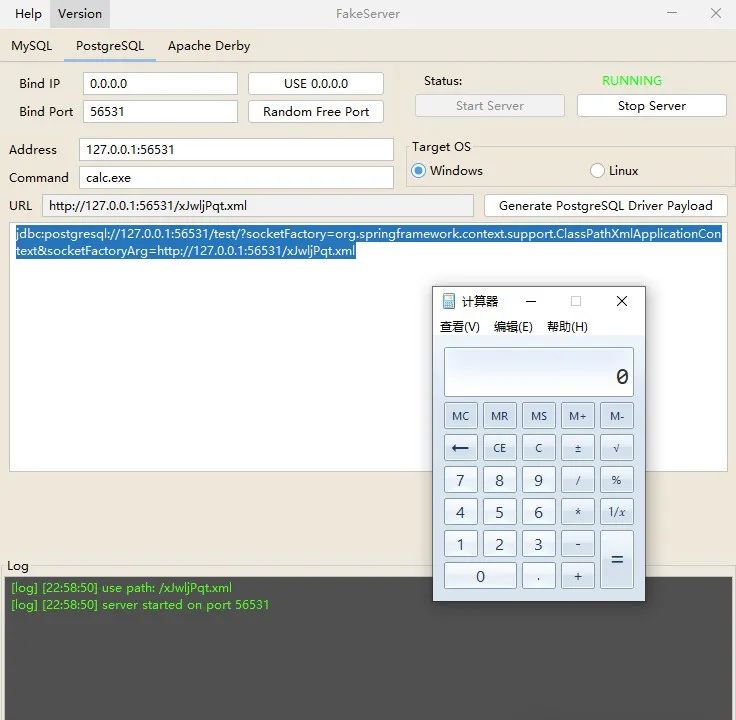Click the highlighted jdbc:postgresql payload text

368,242
